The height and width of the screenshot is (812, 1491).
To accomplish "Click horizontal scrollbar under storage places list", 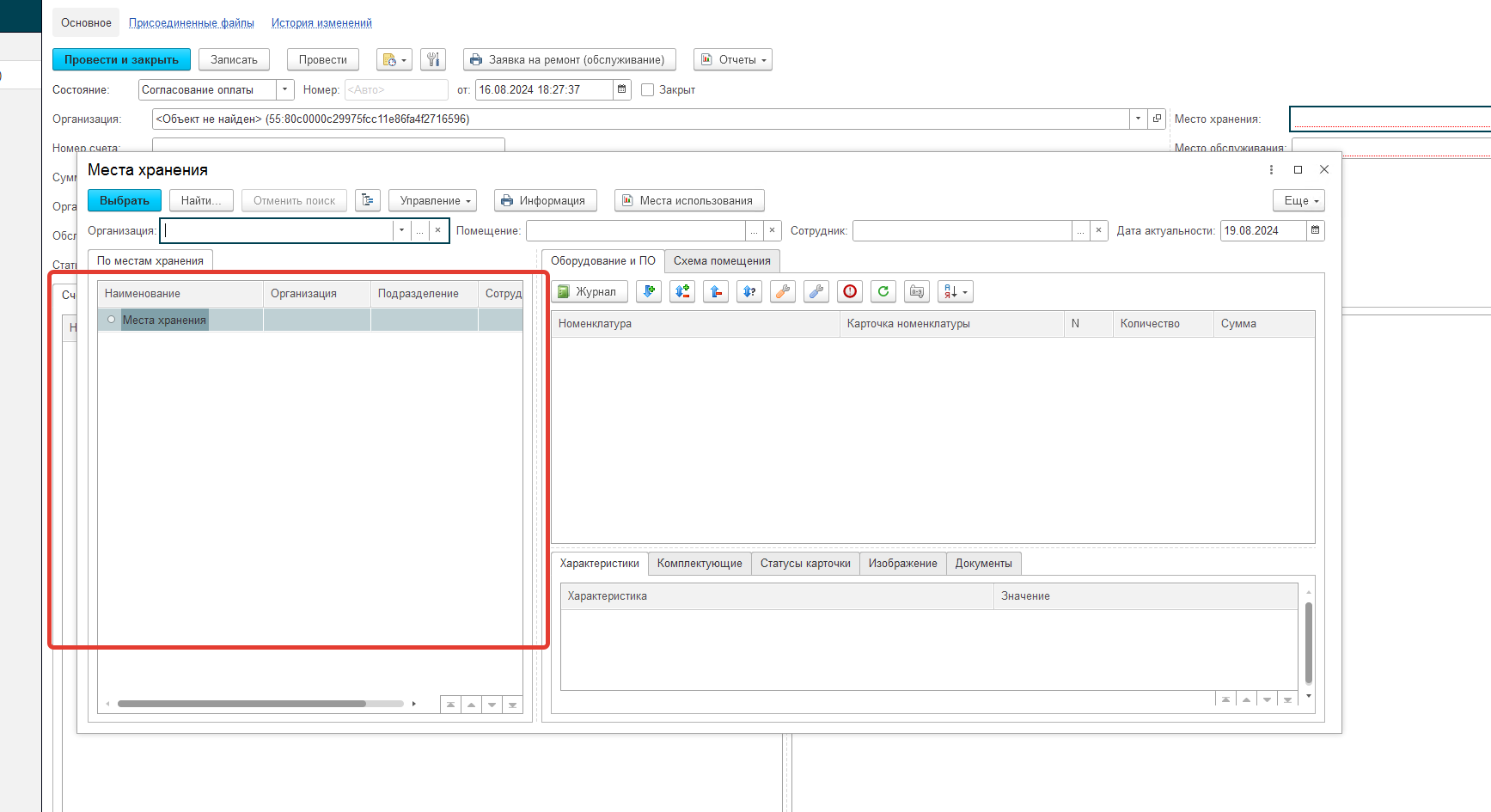I will coord(241,704).
